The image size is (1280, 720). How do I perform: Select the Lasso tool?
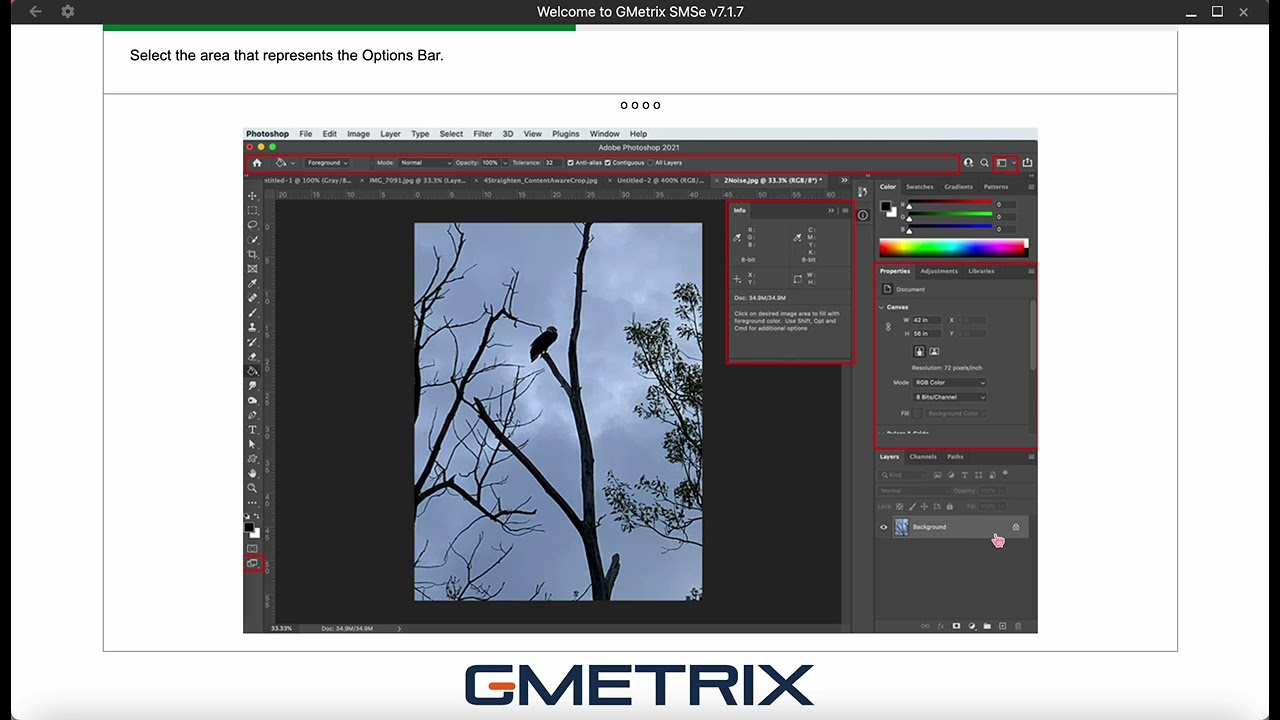252,224
